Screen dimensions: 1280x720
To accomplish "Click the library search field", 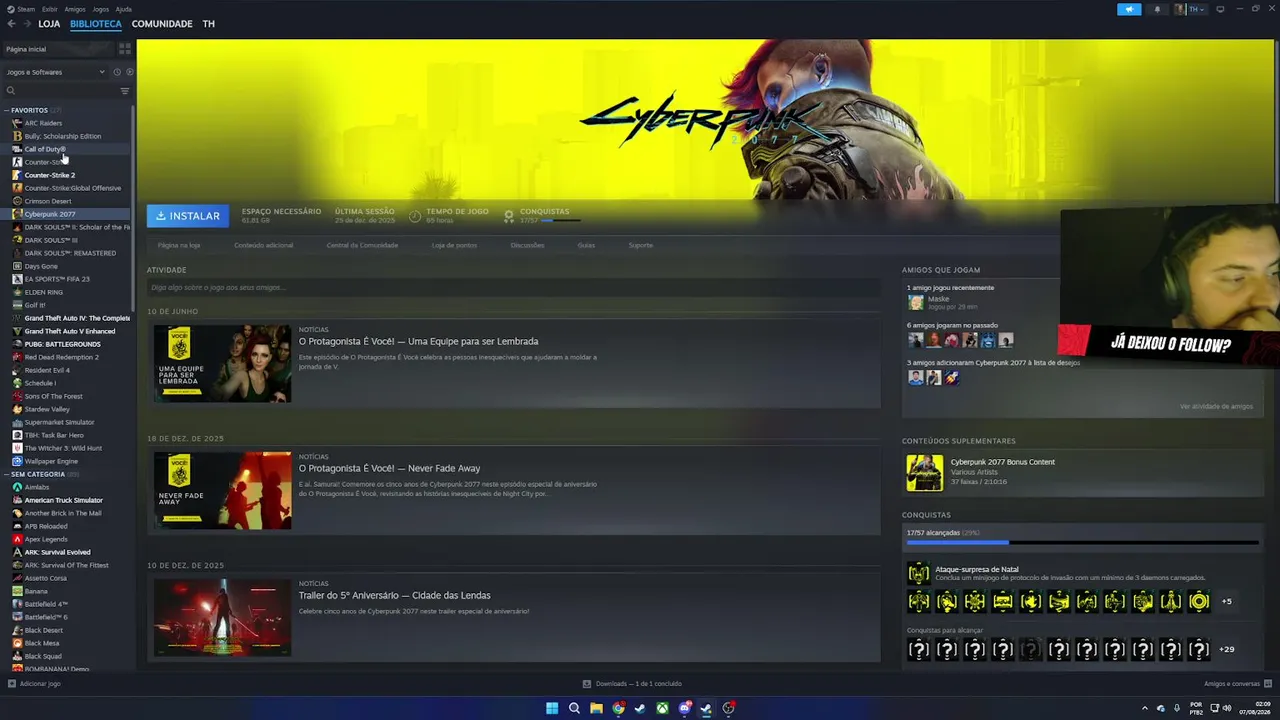I will pyautogui.click(x=60, y=91).
